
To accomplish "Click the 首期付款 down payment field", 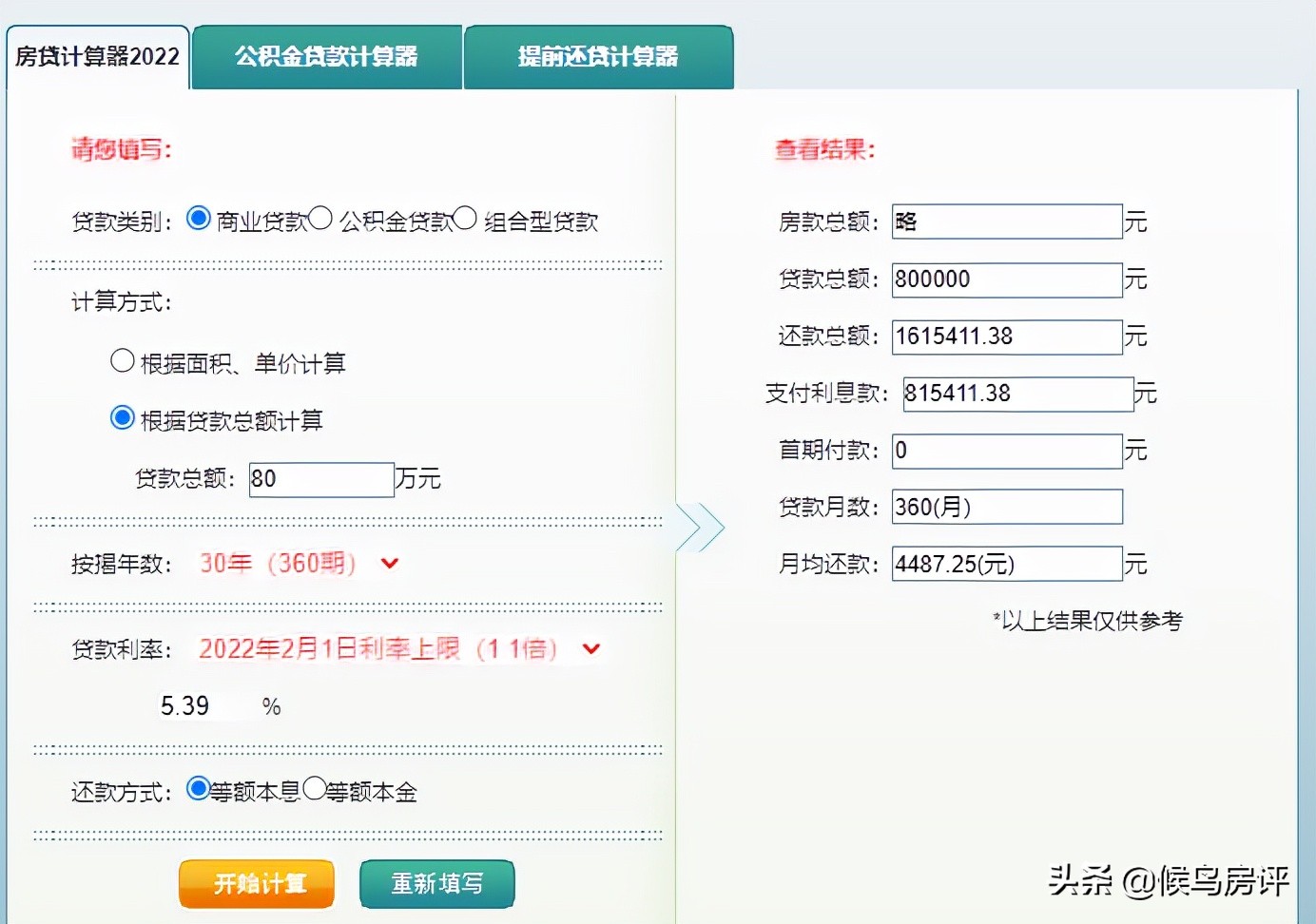I will [x=1005, y=450].
